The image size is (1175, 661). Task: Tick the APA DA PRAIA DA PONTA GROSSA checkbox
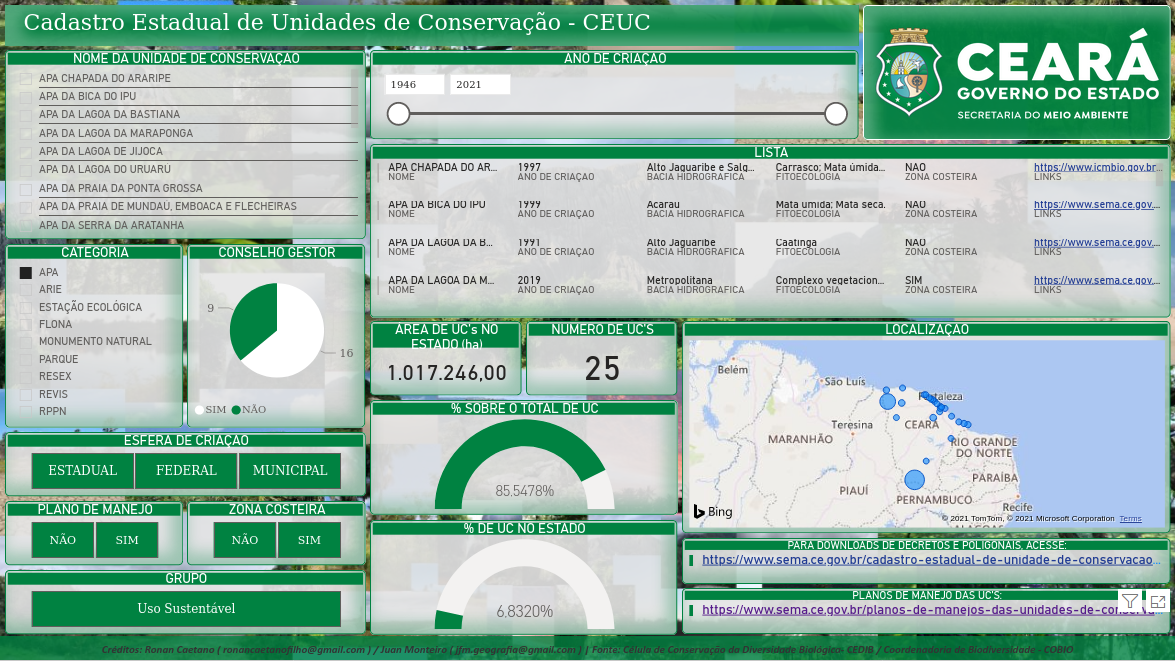[x=26, y=189]
